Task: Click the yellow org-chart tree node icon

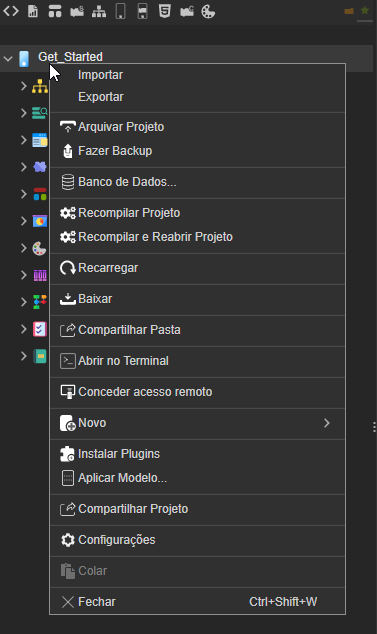Action: (x=40, y=86)
